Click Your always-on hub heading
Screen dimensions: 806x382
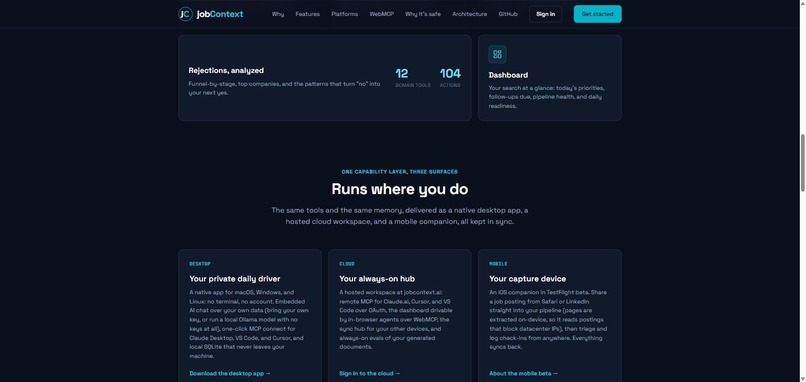[377, 279]
